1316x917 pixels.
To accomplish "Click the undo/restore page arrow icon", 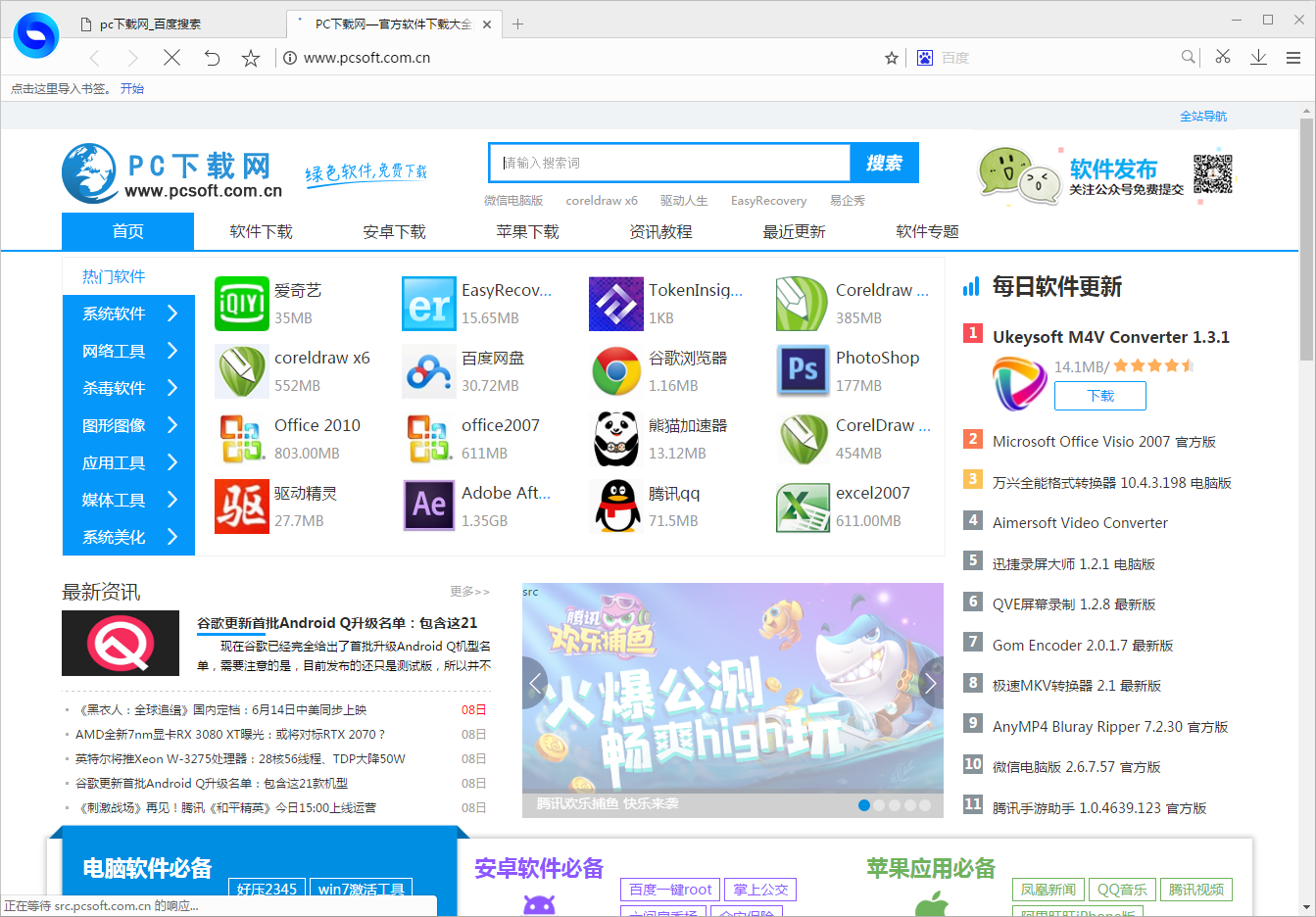I will click(x=212, y=58).
